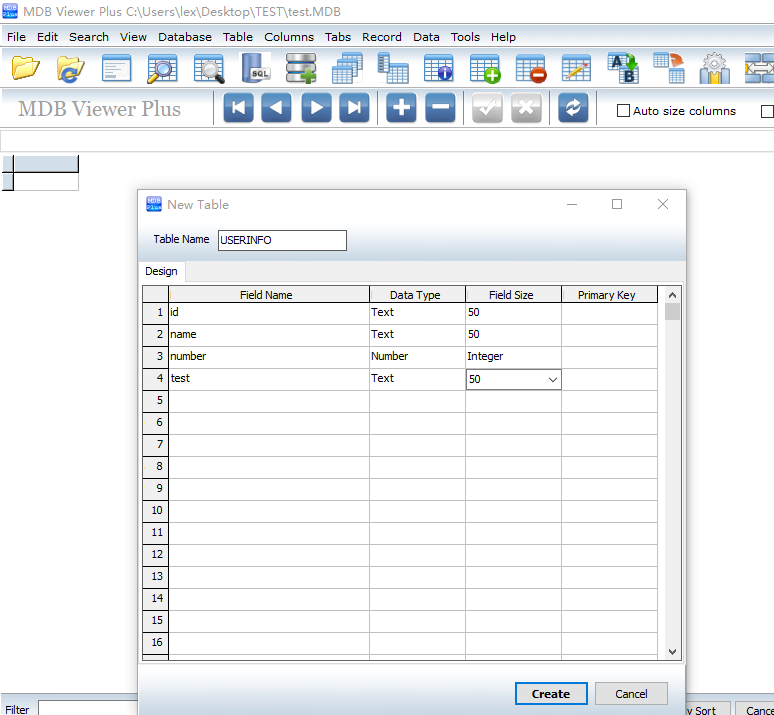This screenshot has height=715, width=774.
Task: Open Field Size dropdown for test row
Action: pyautogui.click(x=553, y=380)
